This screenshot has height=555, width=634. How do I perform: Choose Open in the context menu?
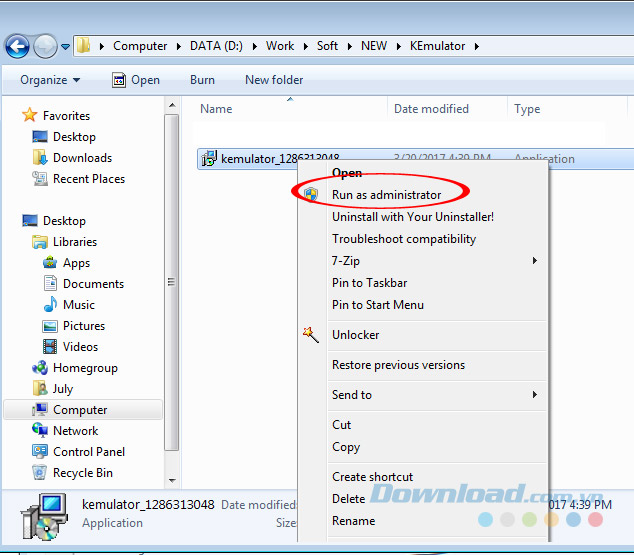(x=347, y=173)
